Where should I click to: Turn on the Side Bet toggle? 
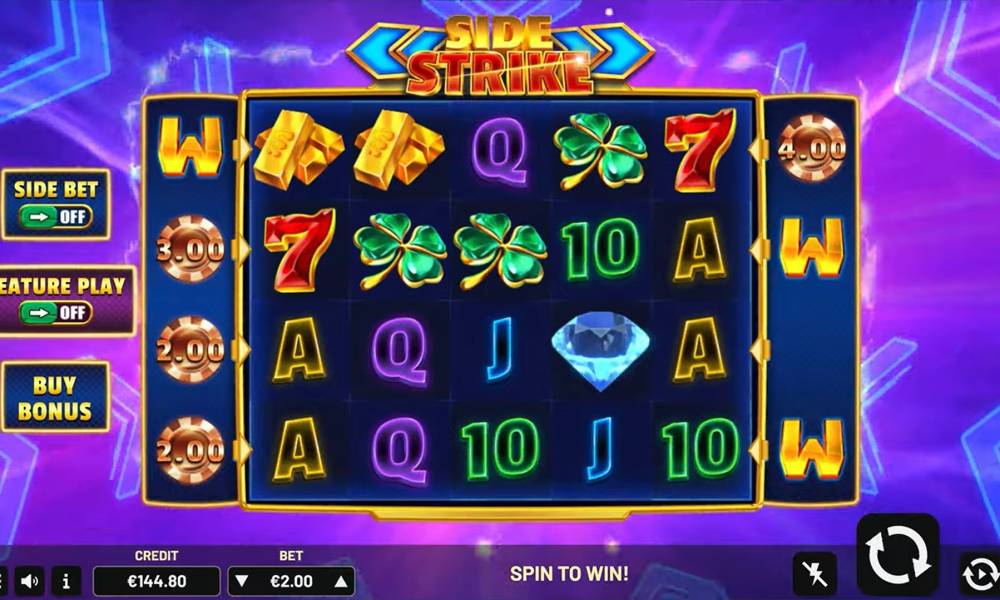[x=55, y=217]
